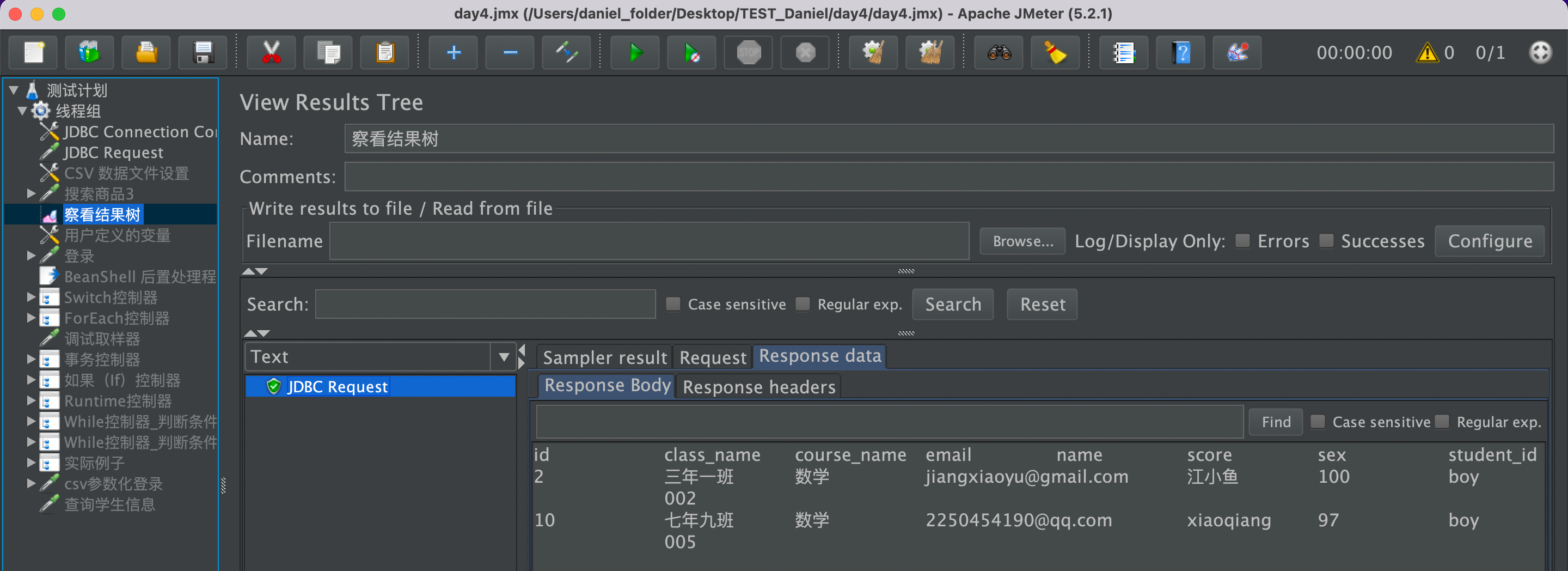This screenshot has width=1568, height=571.
Task: Select the 查询学生信息 tree item
Action: (x=109, y=505)
